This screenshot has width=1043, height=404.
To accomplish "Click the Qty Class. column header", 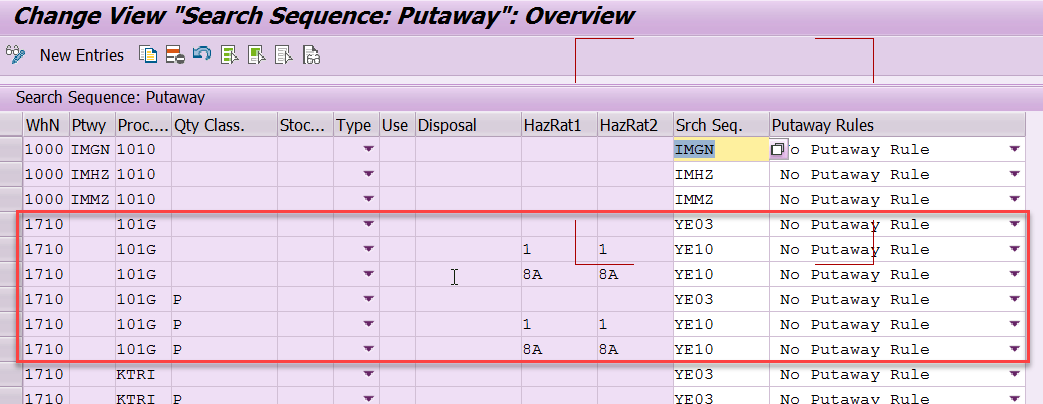I will pyautogui.click(x=224, y=125).
